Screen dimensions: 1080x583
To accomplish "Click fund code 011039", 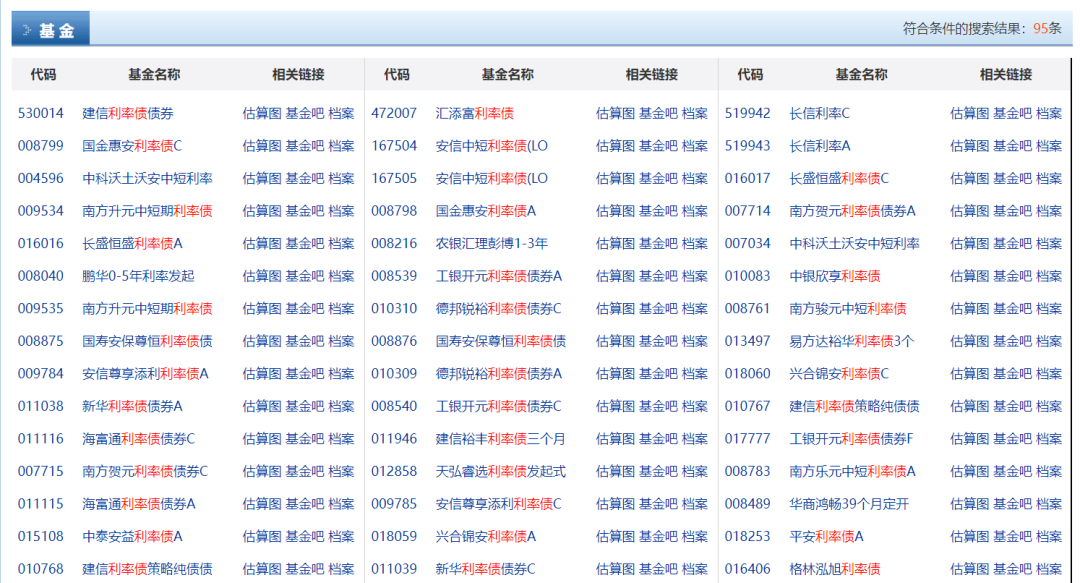I will [x=394, y=569].
